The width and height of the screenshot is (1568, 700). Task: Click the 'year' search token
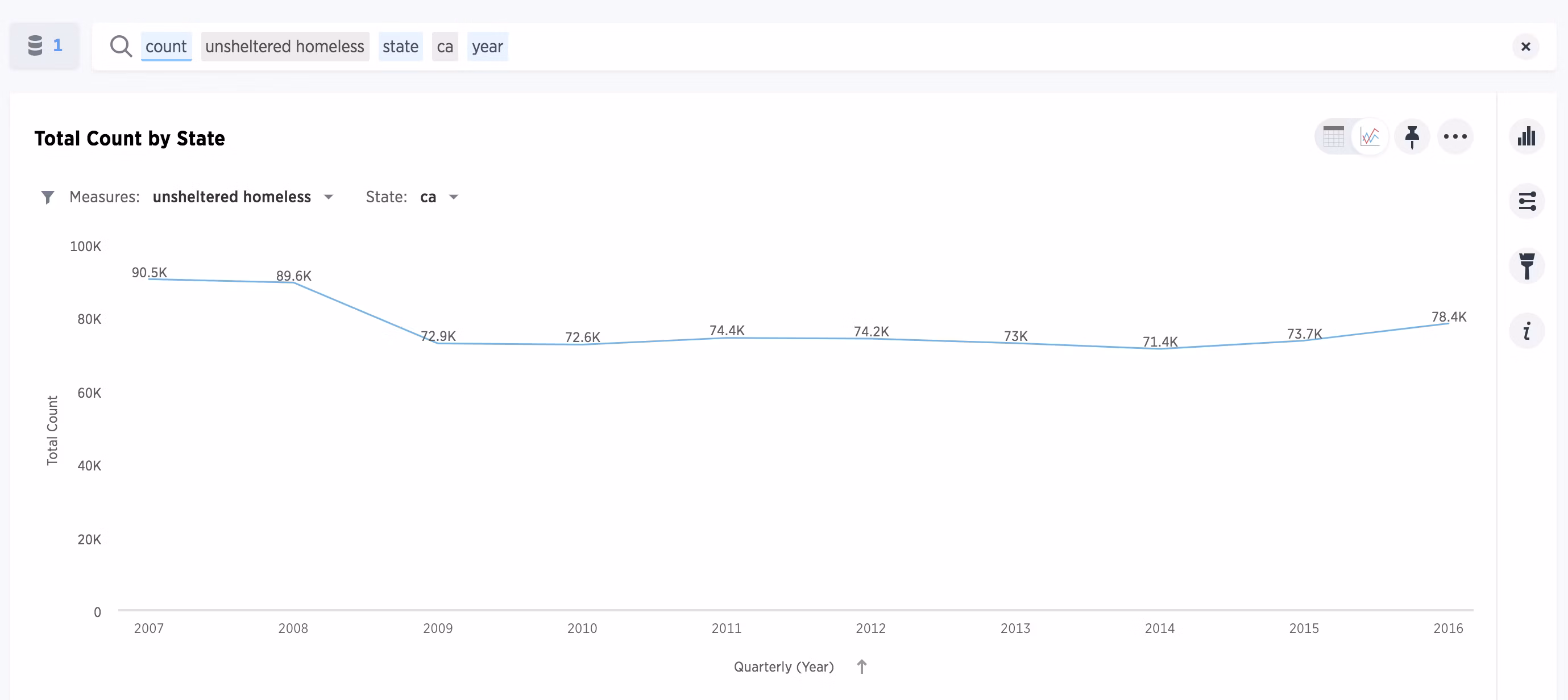pos(487,46)
